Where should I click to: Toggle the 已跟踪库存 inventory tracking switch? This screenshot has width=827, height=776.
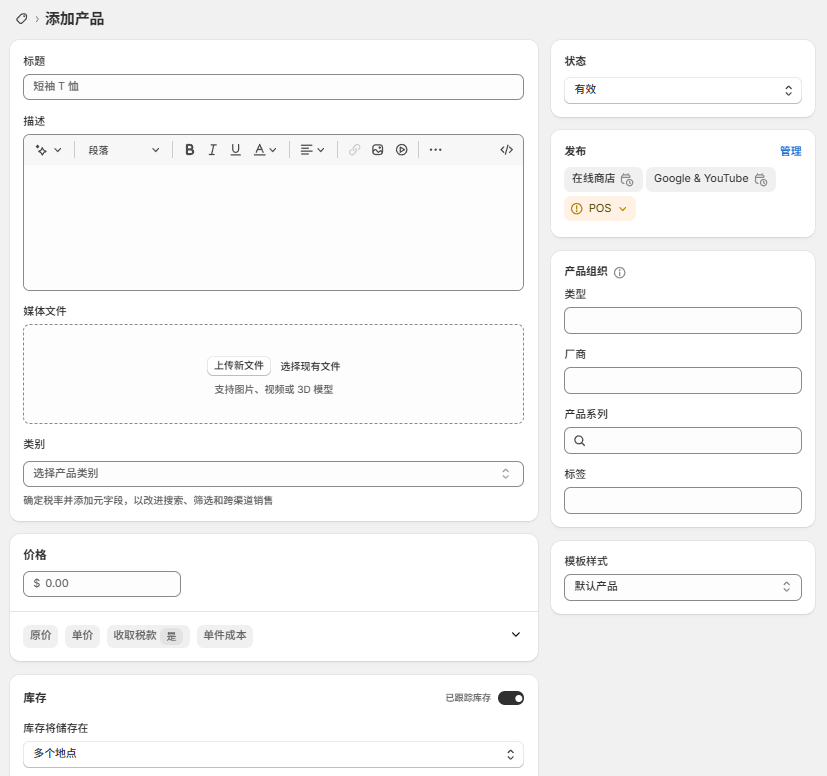[x=510, y=697]
